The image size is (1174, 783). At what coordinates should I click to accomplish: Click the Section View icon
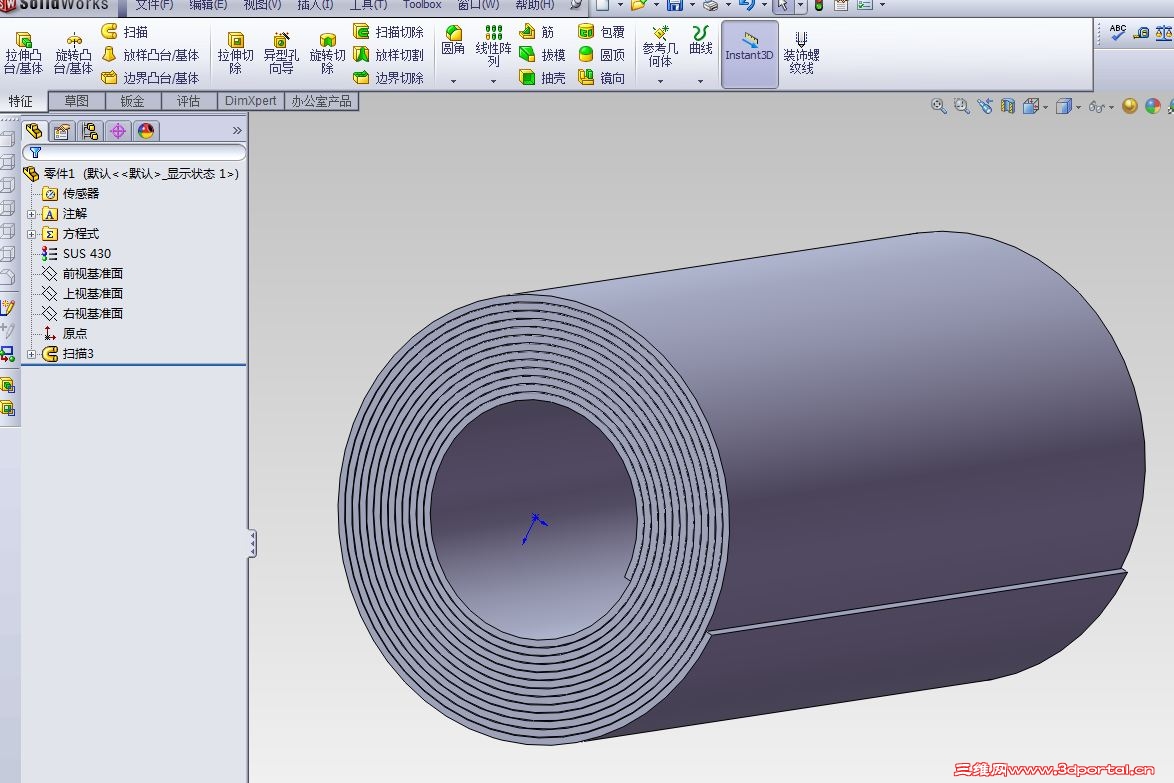tap(1008, 106)
